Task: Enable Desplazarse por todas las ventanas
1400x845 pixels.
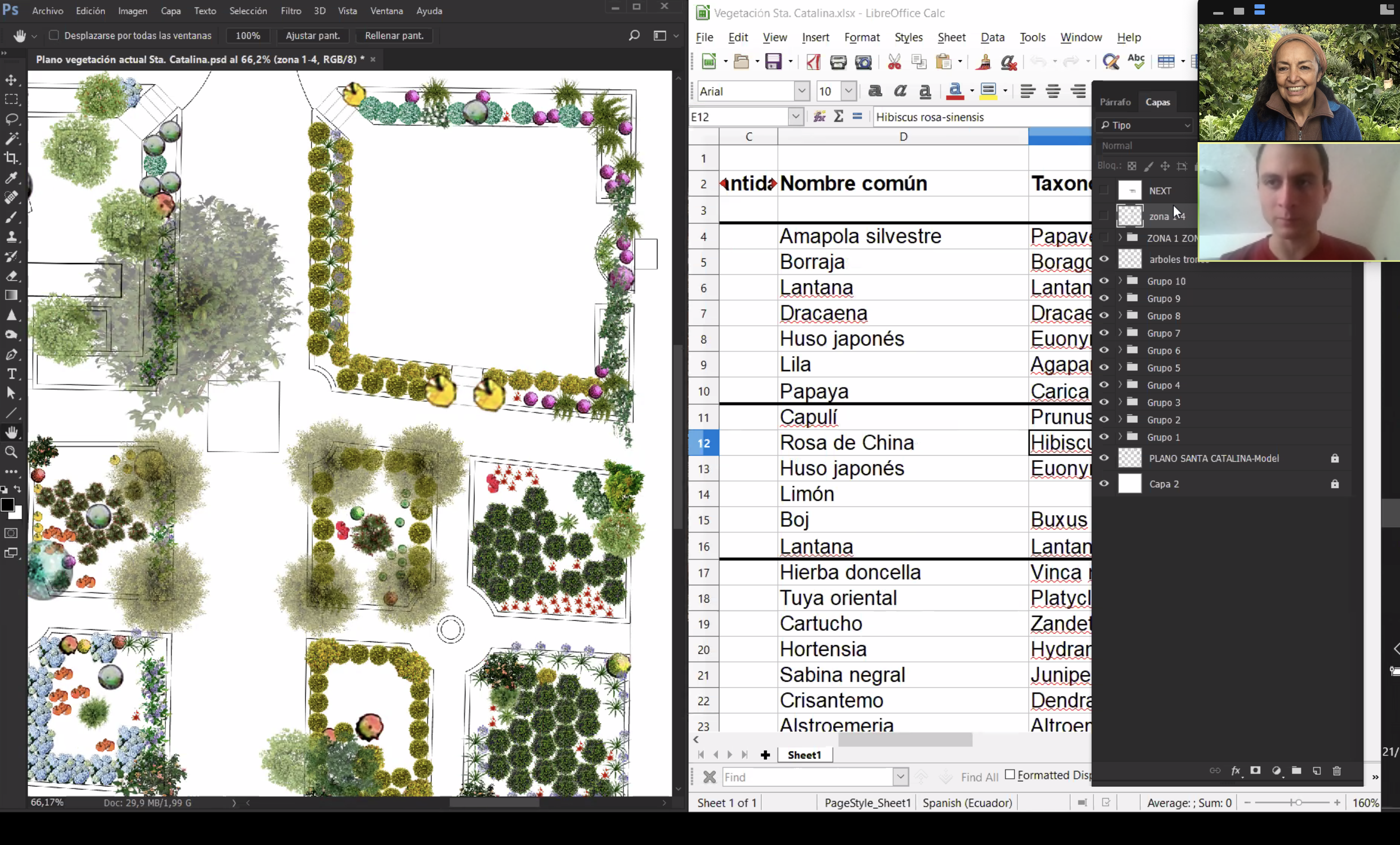Action: click(x=54, y=35)
